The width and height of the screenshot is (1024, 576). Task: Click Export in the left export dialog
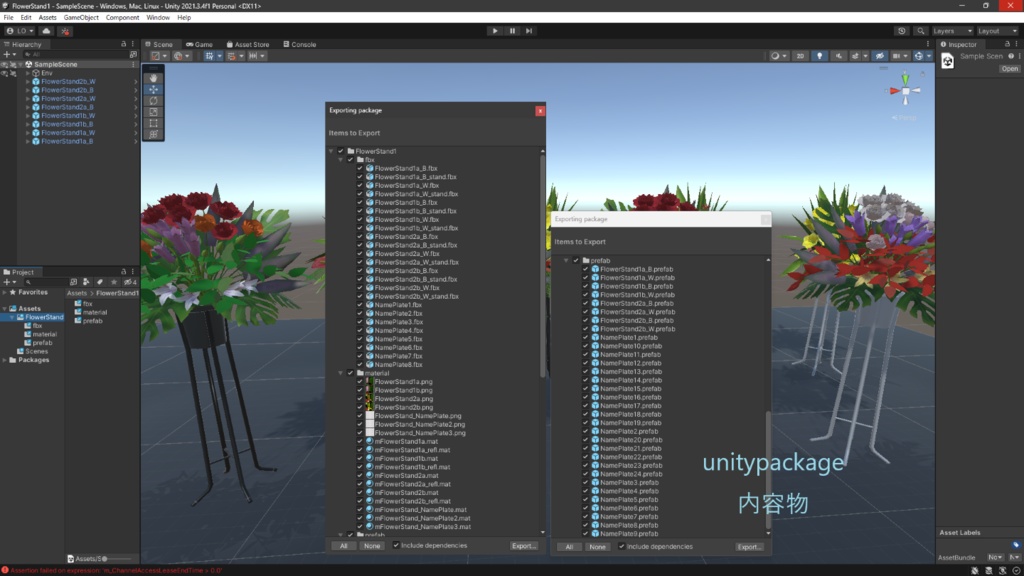pos(523,546)
